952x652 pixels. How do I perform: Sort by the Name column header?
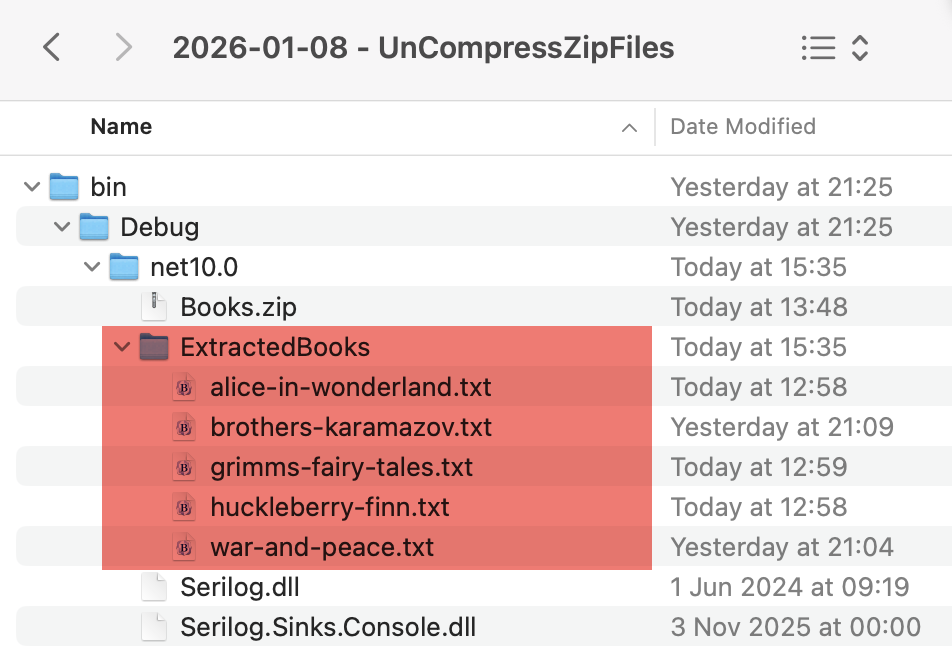120,127
